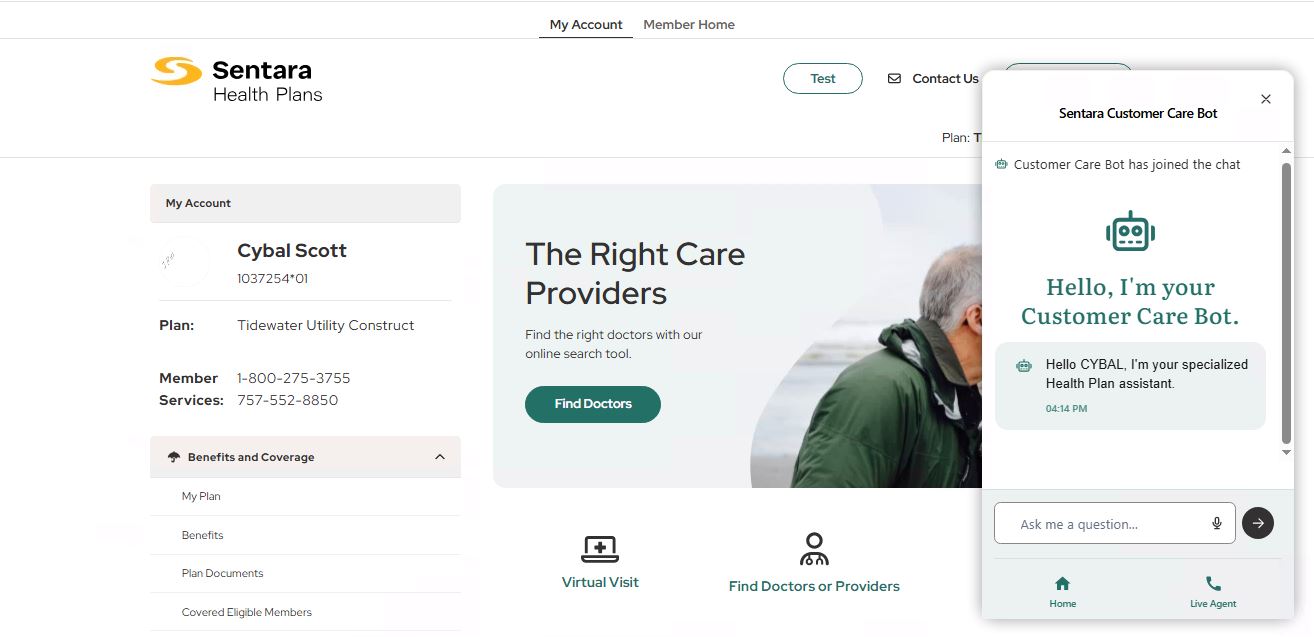1314x637 pixels.
Task: Click the microphone icon in chat input
Action: click(x=1217, y=523)
